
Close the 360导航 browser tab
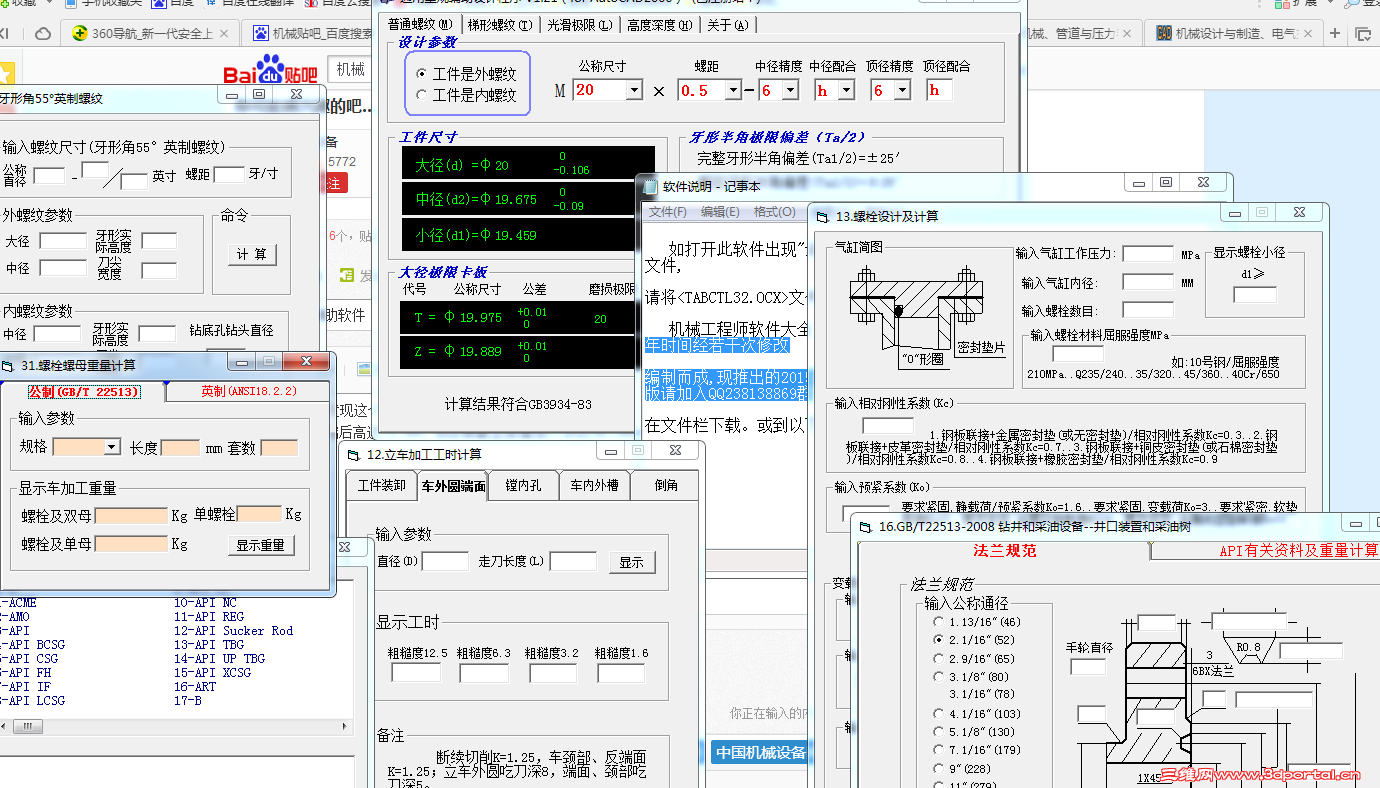pyautogui.click(x=224, y=33)
